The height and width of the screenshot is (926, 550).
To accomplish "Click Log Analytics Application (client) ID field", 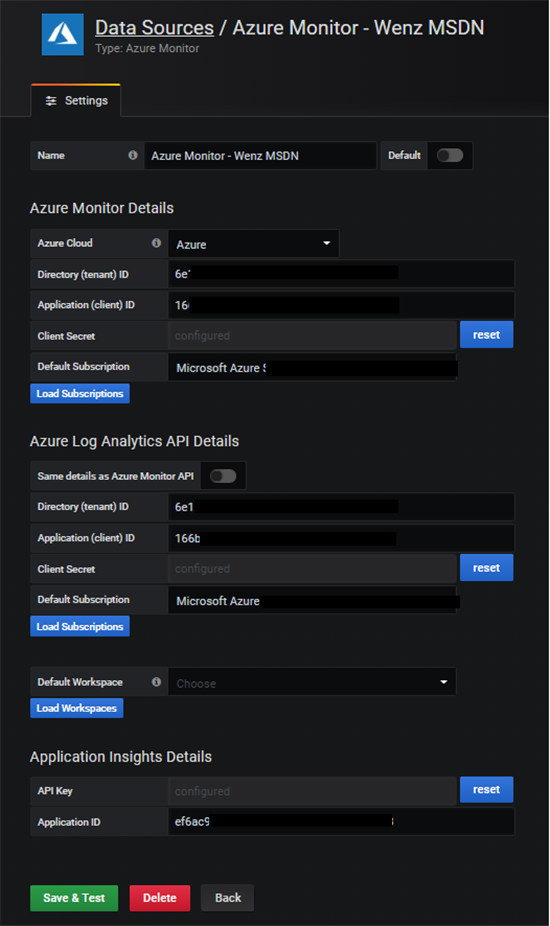I will pos(341,538).
